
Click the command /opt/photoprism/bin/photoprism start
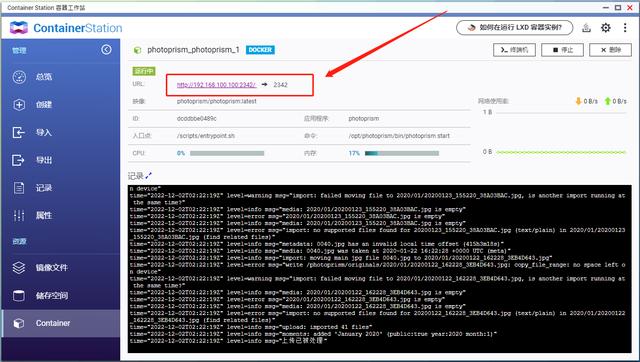[399, 136]
